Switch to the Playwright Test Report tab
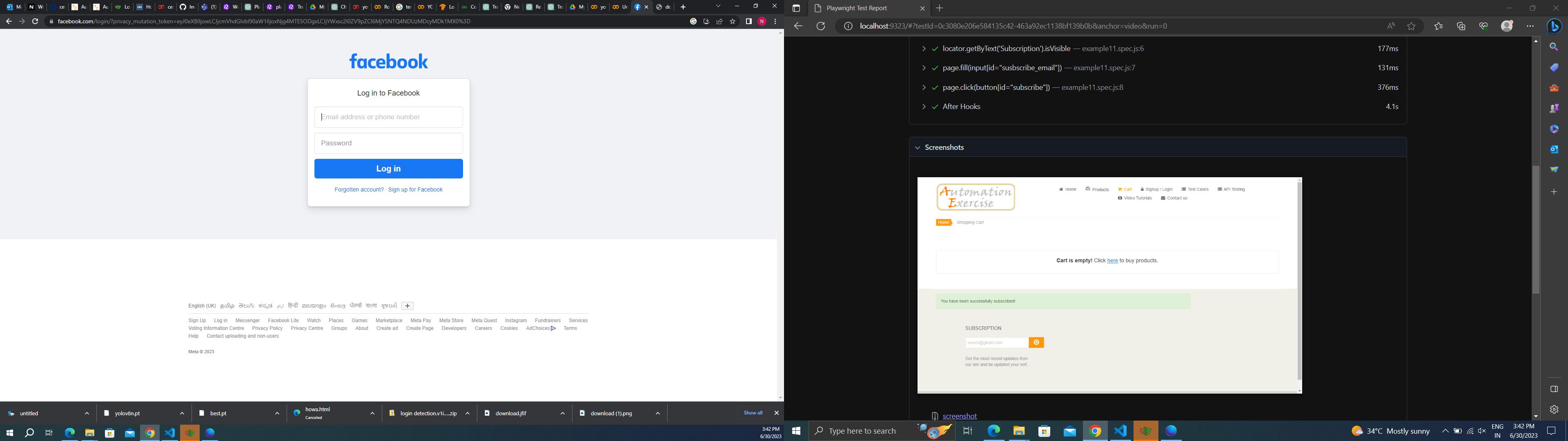Screen dimensions: 1568x441 870,9
